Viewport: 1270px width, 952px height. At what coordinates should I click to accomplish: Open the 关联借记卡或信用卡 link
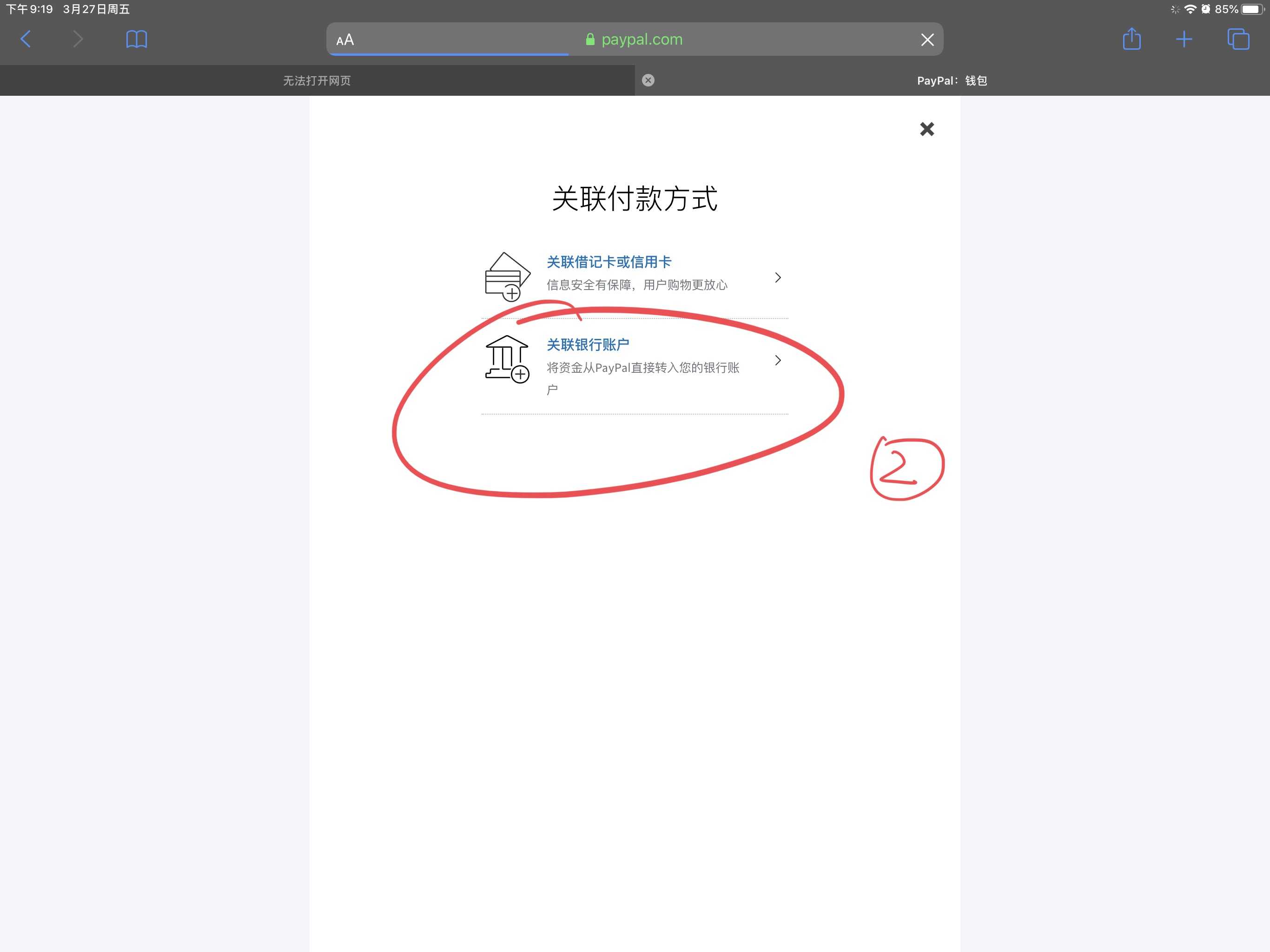tap(609, 262)
